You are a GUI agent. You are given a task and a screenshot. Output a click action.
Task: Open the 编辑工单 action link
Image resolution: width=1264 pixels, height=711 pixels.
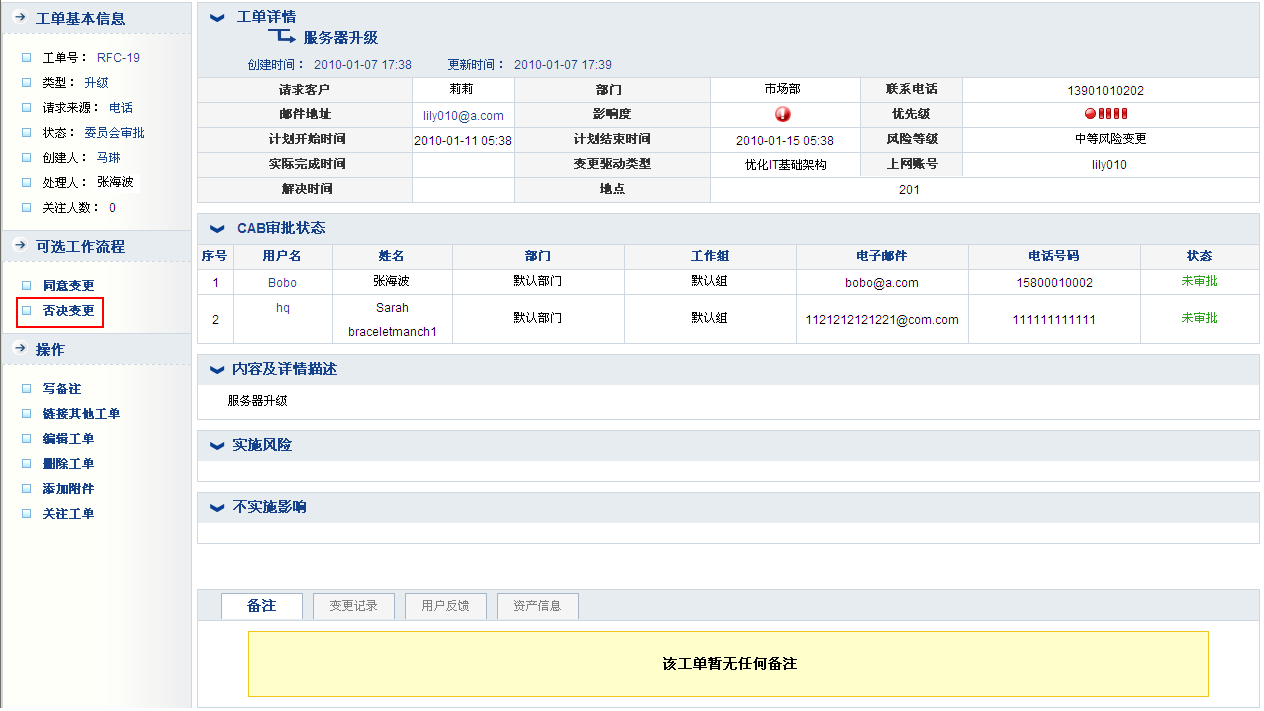[x=68, y=439]
